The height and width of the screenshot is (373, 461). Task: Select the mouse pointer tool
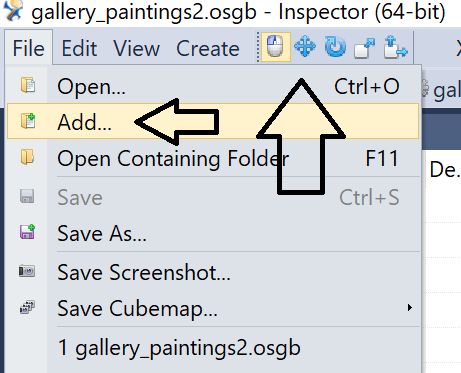tap(275, 47)
